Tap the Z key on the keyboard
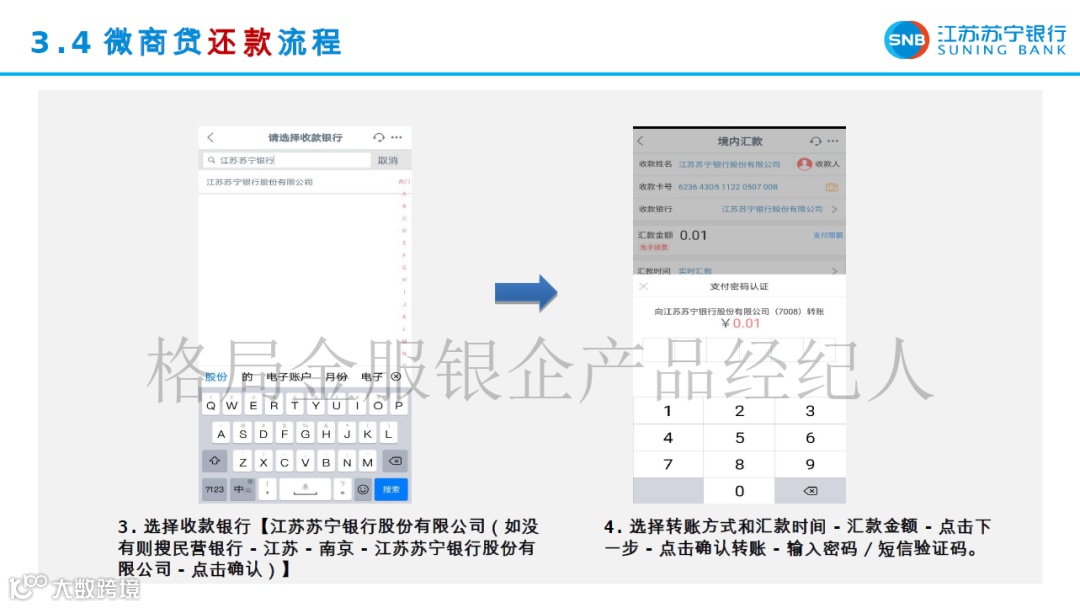Screen dimensions: 1080x608 tap(242, 462)
